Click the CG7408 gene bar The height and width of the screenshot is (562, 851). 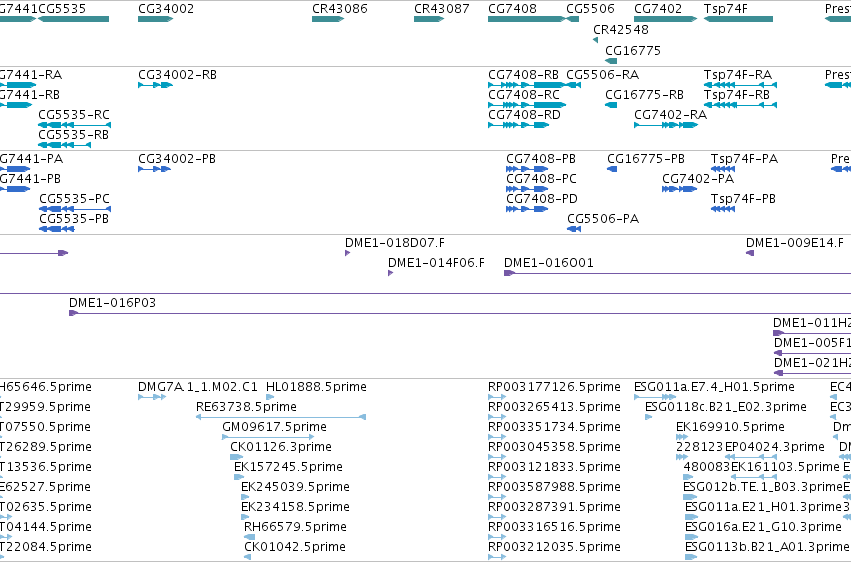tap(526, 19)
